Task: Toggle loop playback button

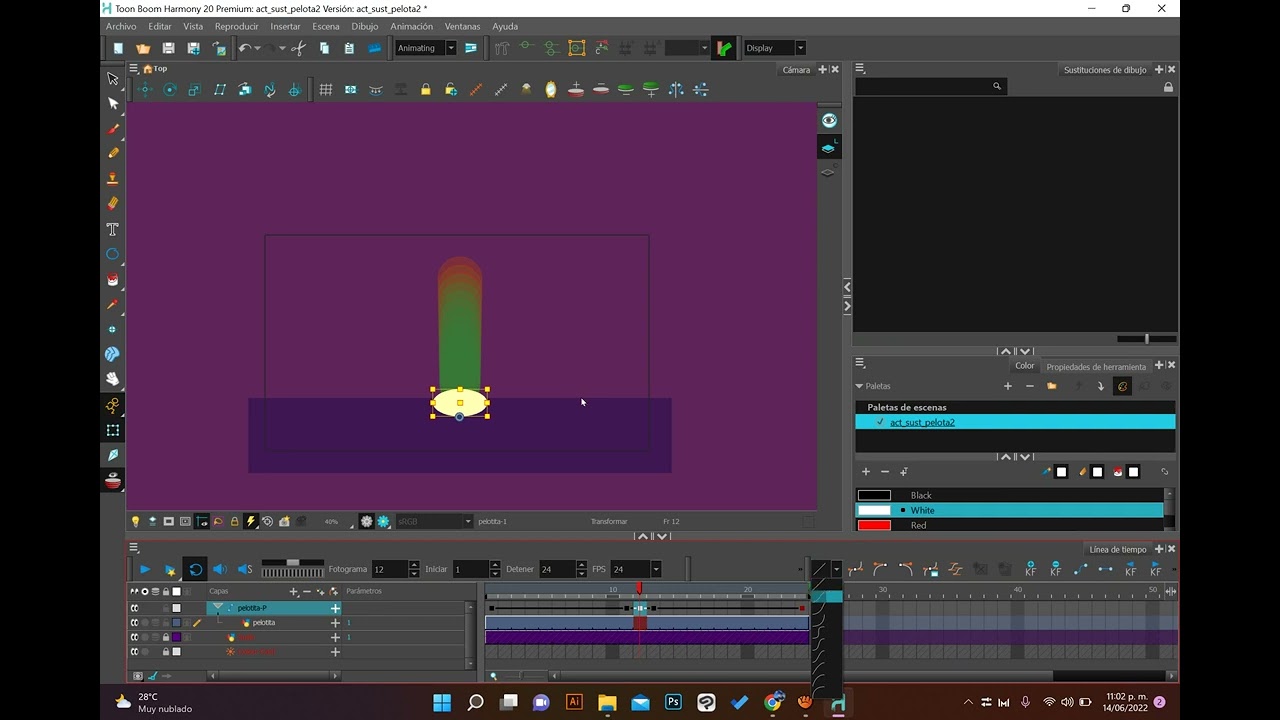Action: (196, 569)
